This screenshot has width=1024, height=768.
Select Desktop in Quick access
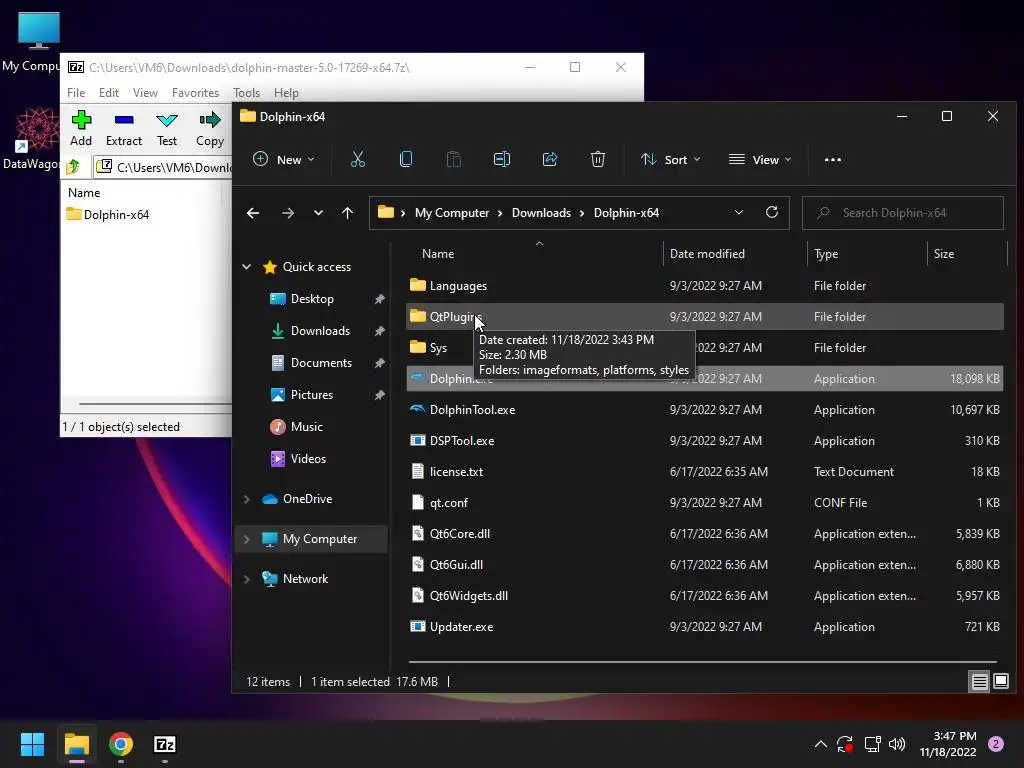(312, 298)
